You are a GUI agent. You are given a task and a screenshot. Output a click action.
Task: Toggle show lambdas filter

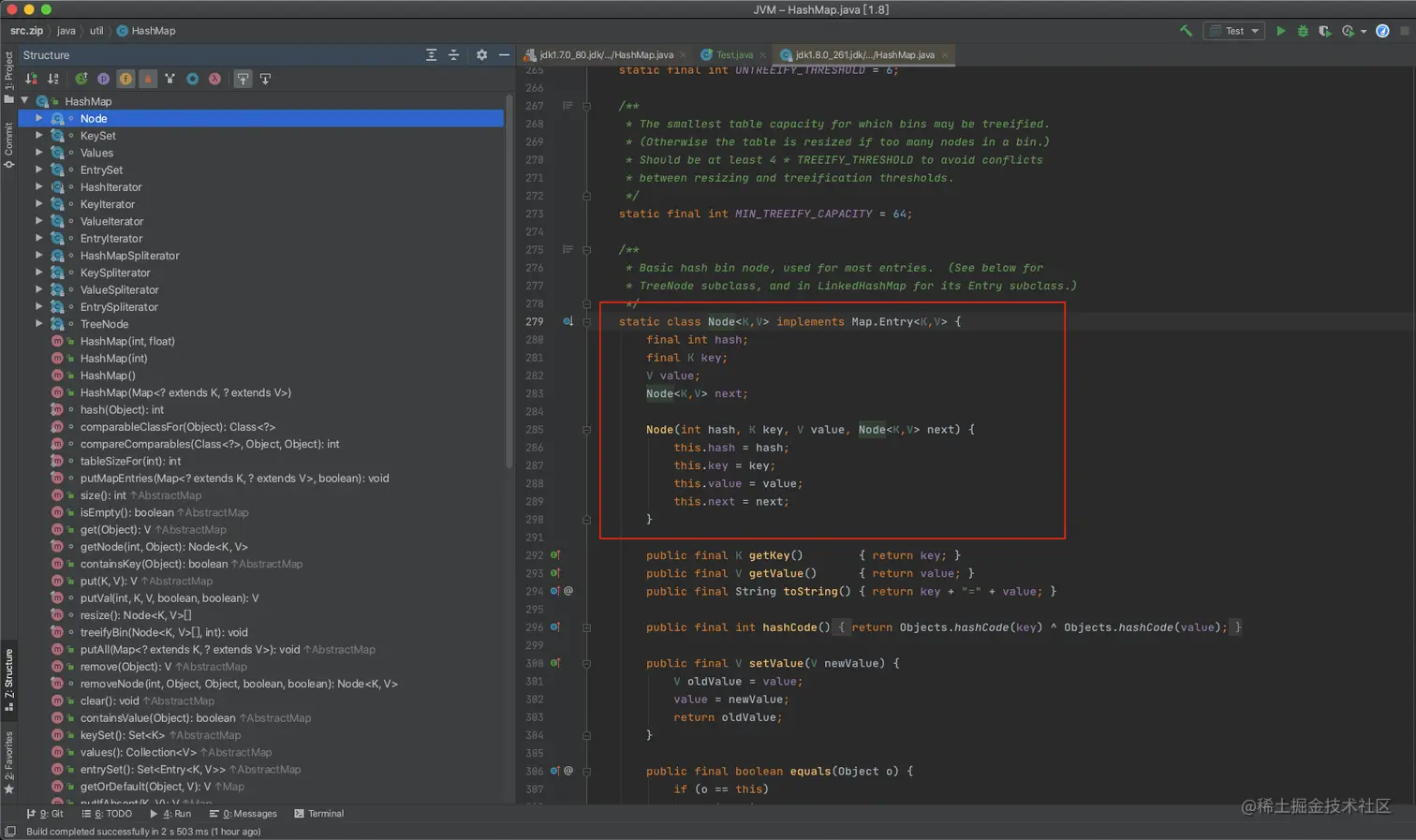coord(214,79)
